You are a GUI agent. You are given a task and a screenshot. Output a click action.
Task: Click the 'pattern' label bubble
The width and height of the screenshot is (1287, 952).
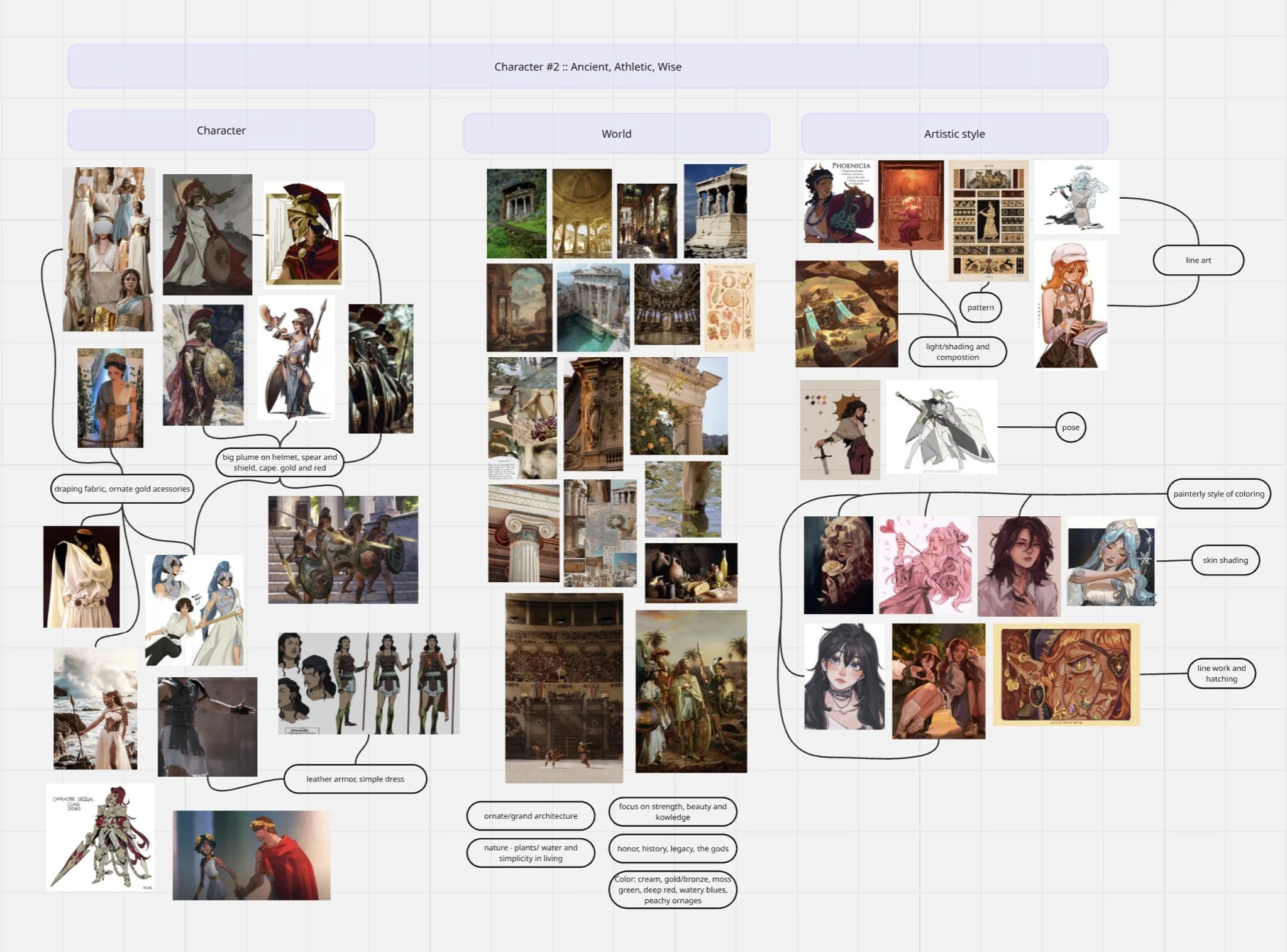pos(980,307)
